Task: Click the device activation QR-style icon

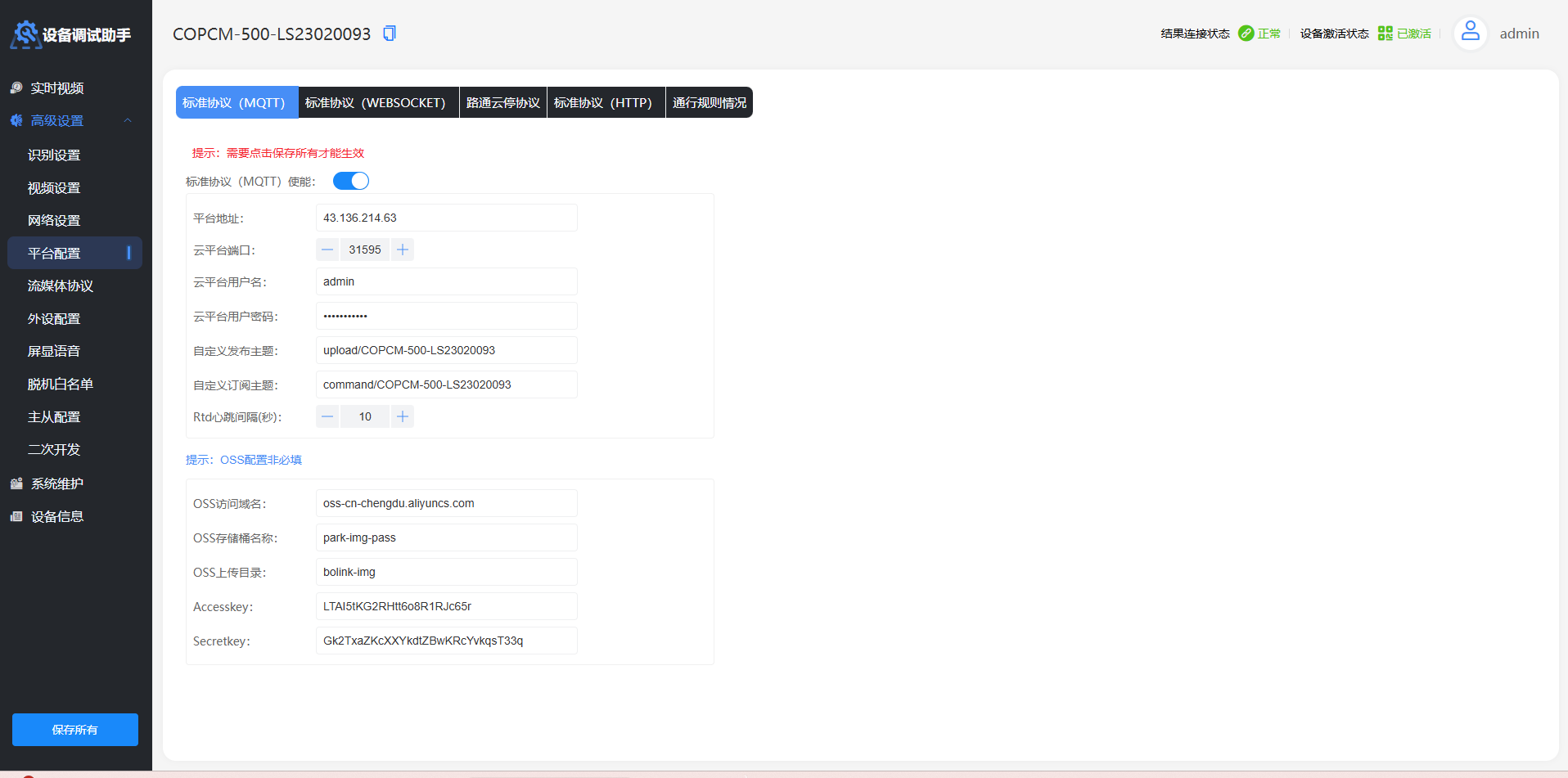Action: tap(1385, 34)
